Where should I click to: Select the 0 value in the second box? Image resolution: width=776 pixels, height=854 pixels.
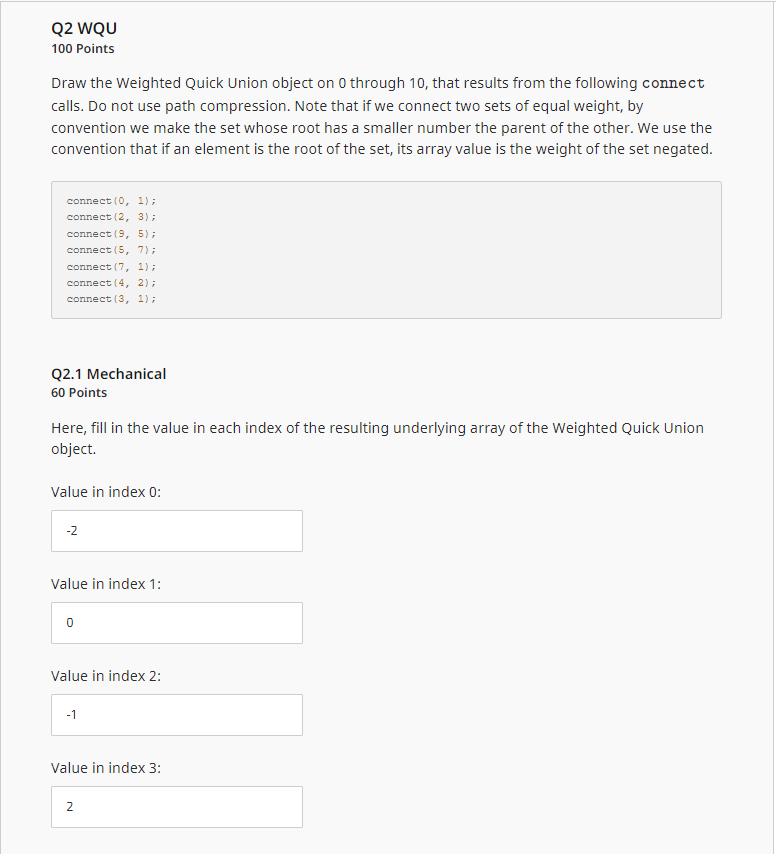69,622
